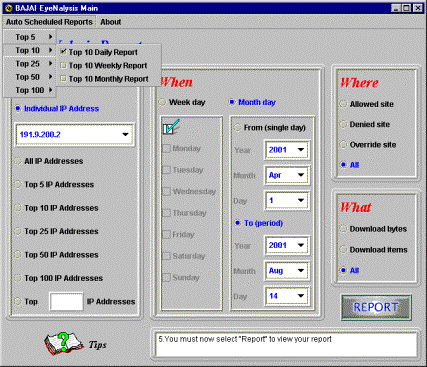This screenshot has height=367, width=427.
Task: Select All IP Addresses radio button
Action: pos(18,161)
